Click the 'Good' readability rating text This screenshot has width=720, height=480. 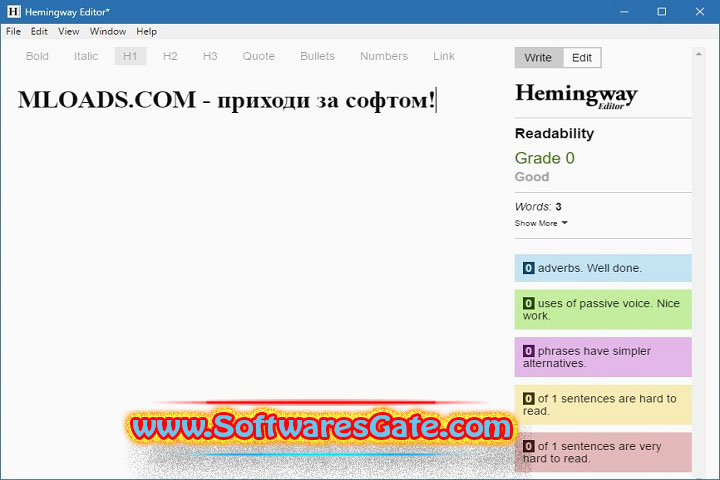532,177
